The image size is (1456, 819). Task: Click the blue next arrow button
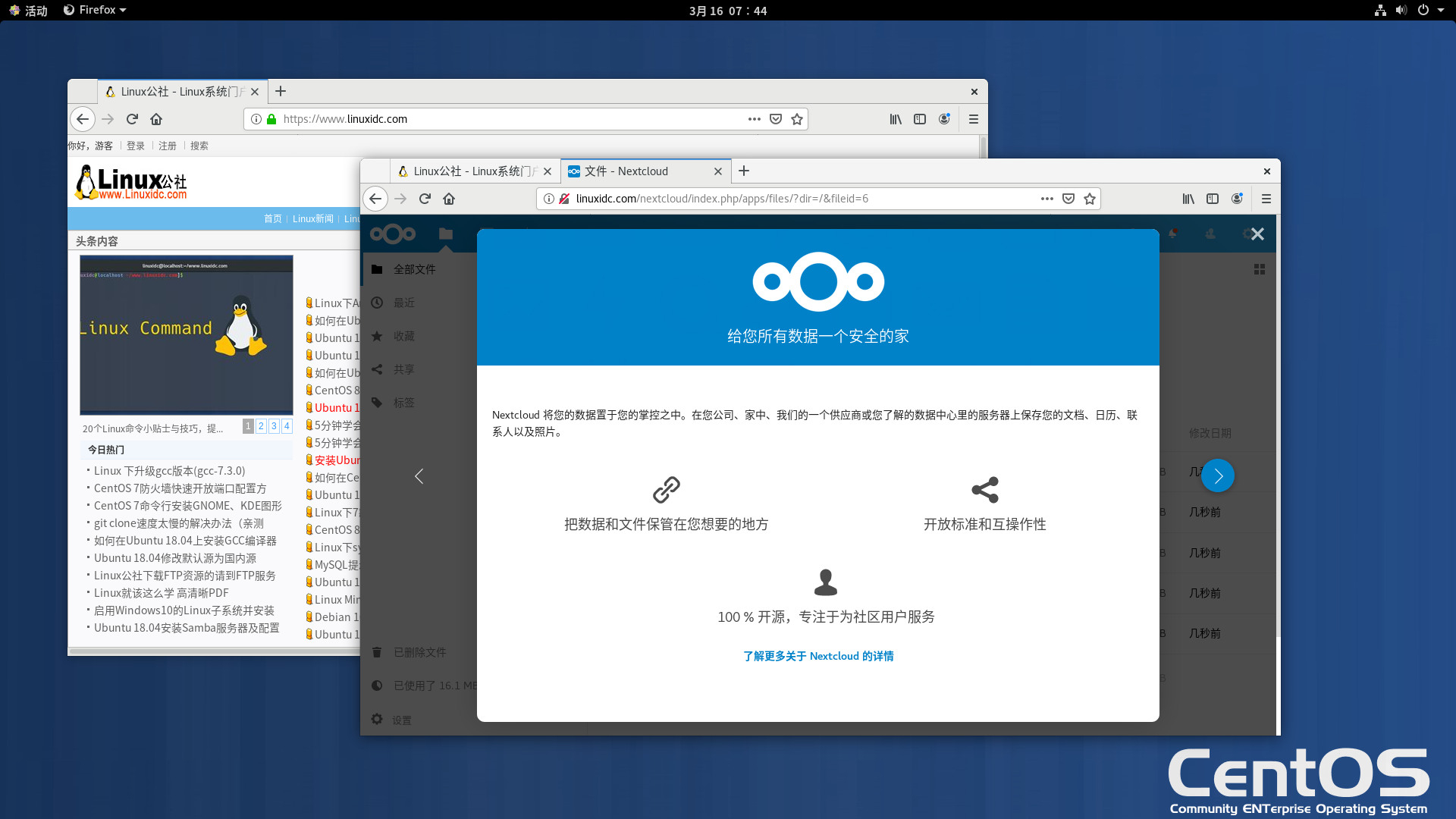1218,475
